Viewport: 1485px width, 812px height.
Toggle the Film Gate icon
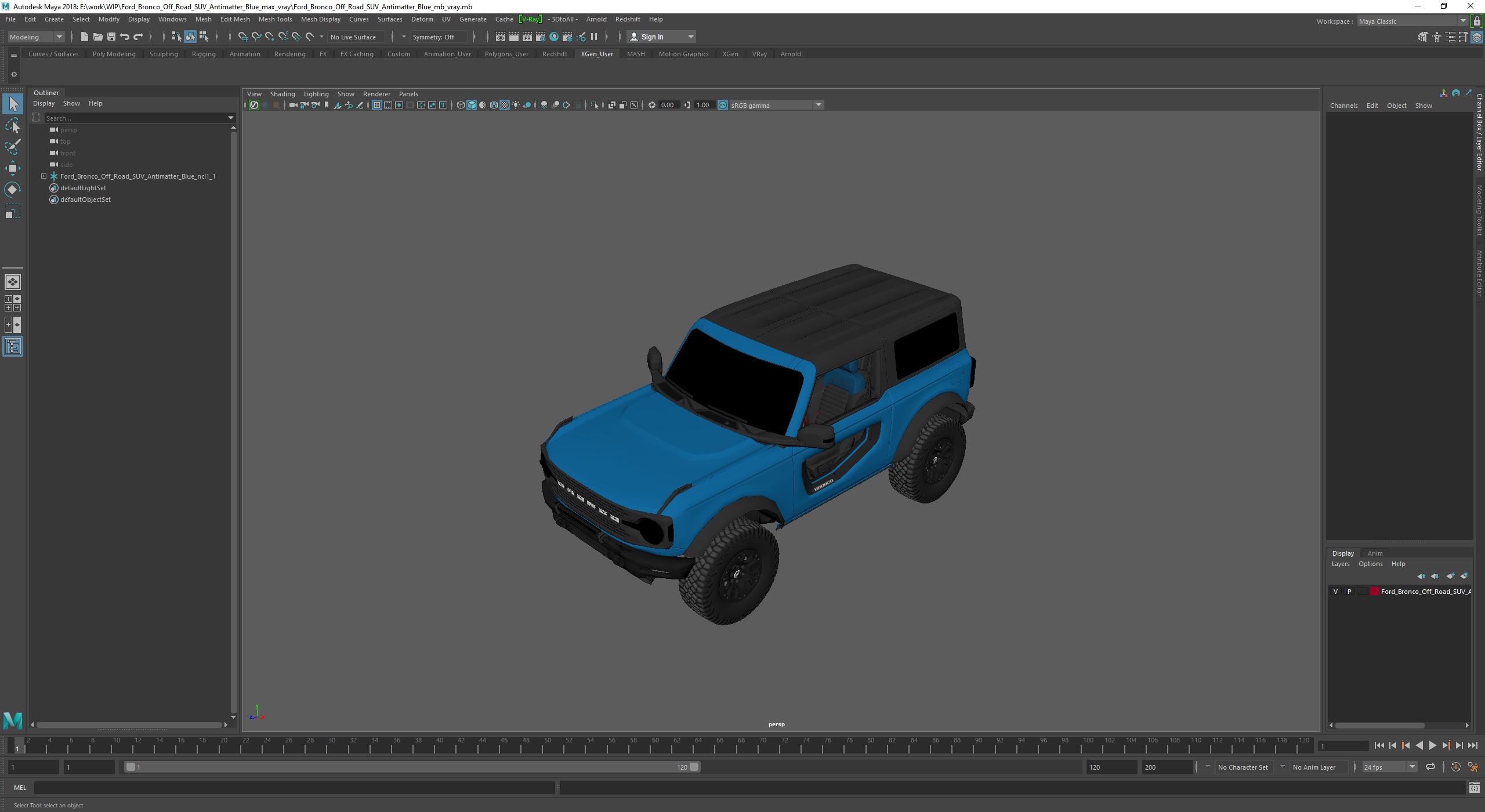click(388, 105)
